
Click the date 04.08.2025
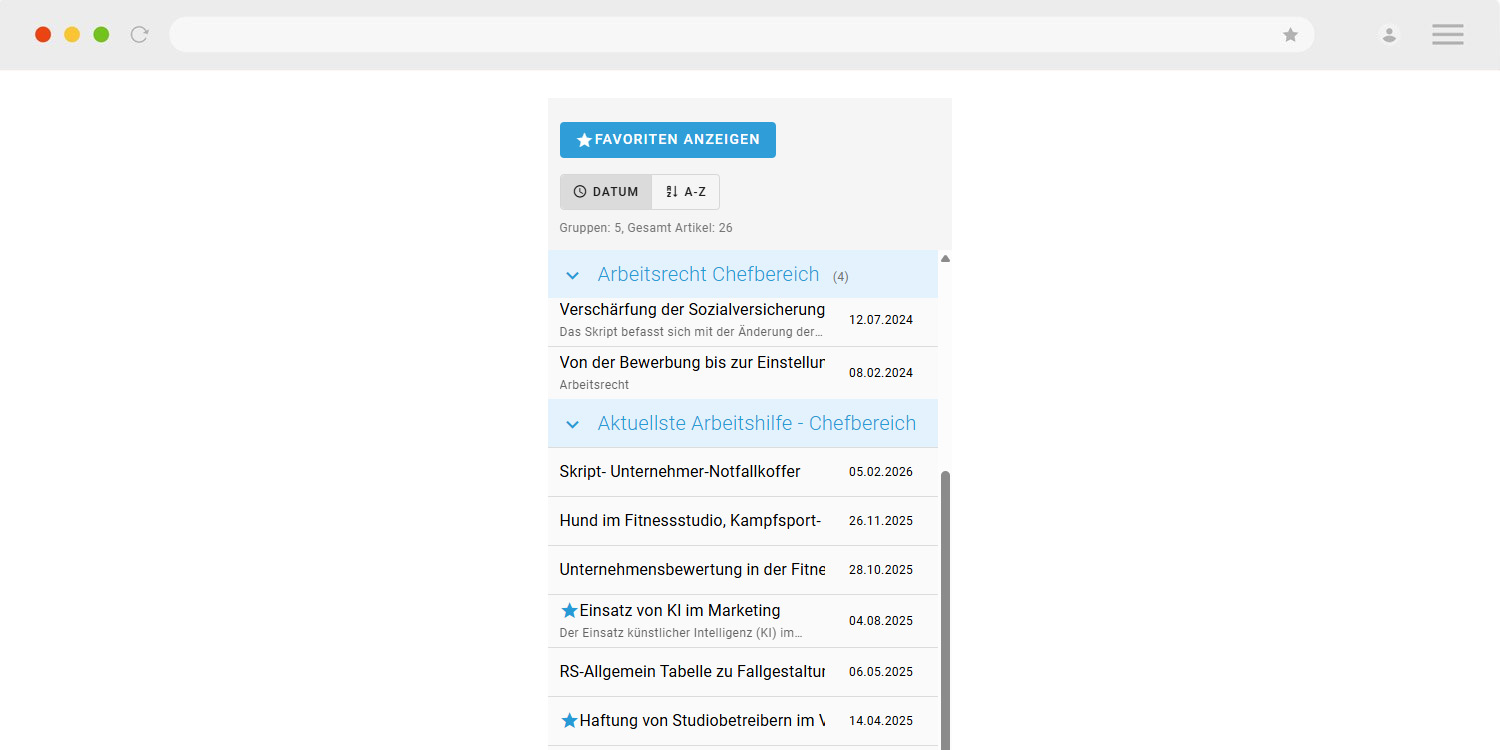881,621
